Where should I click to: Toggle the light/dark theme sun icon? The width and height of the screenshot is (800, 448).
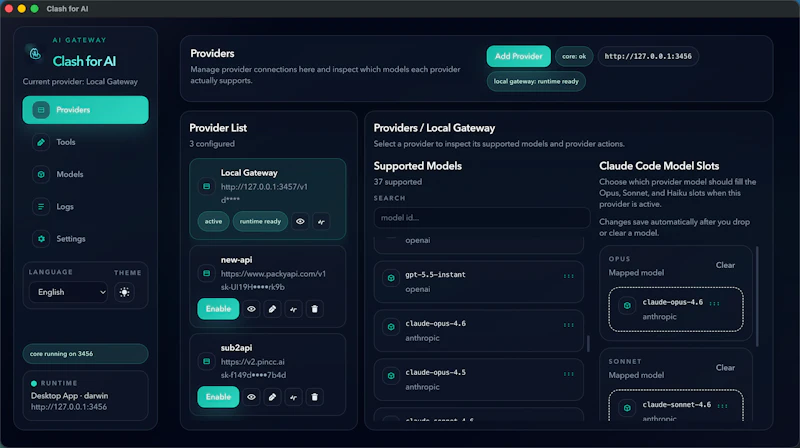coord(124,292)
